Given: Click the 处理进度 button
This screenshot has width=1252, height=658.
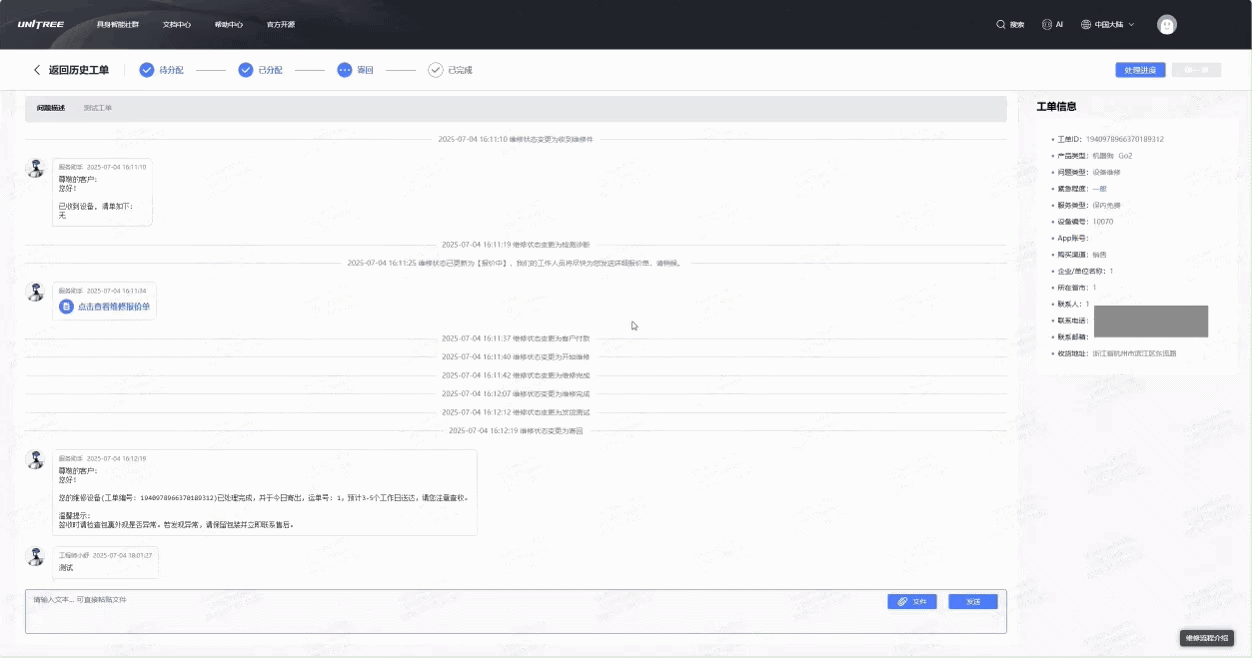Looking at the screenshot, I should pyautogui.click(x=1140, y=70).
